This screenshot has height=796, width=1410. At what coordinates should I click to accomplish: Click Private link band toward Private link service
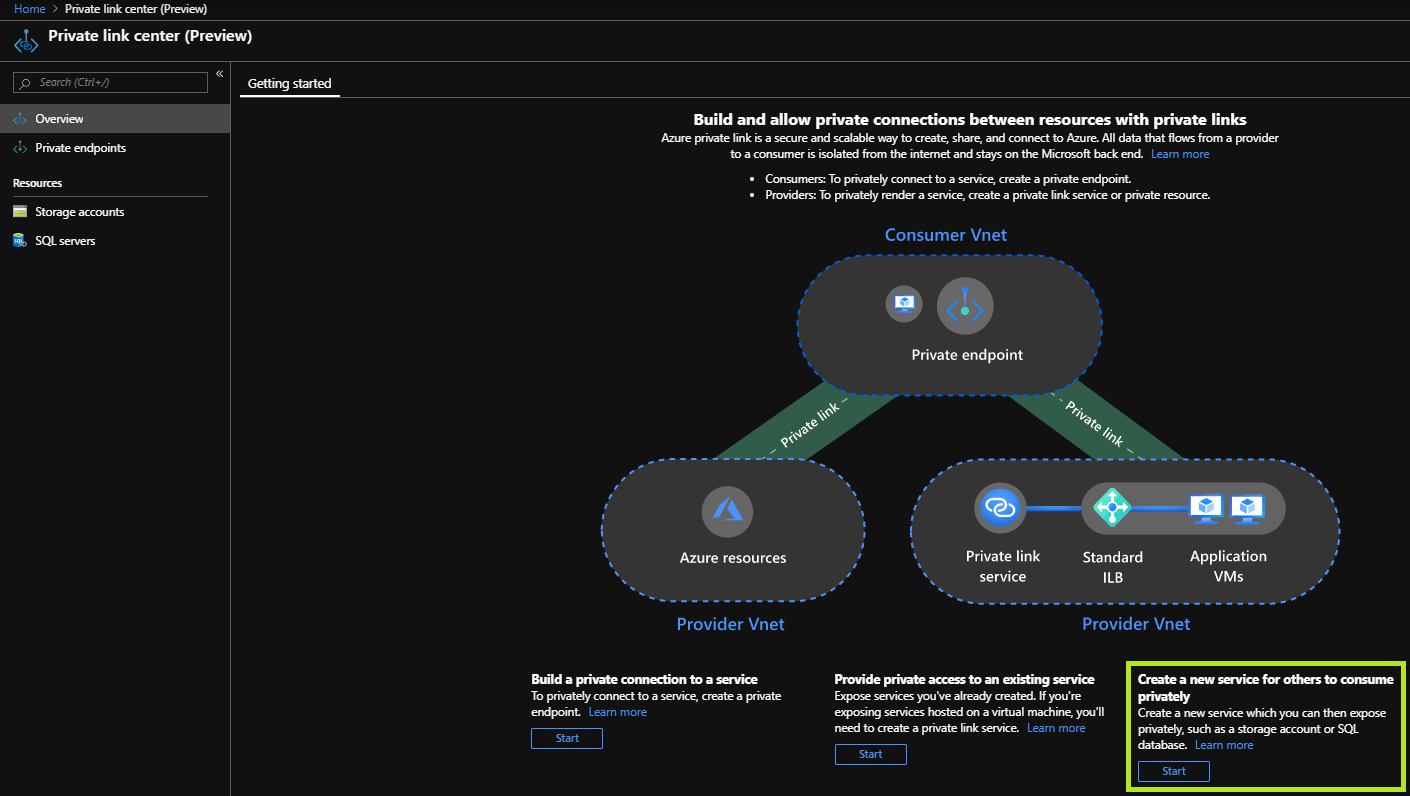coord(1093,423)
